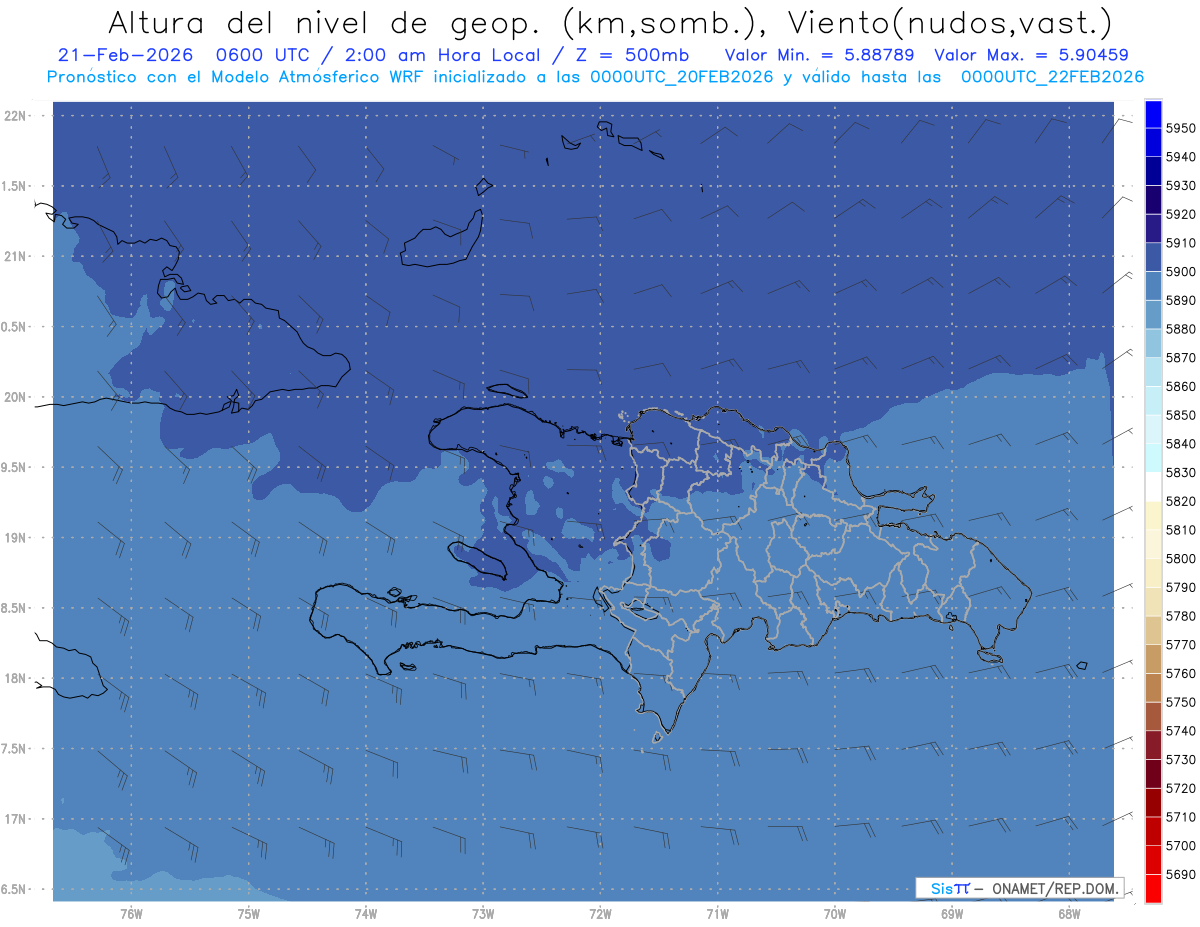Click the 5760 legend value
The width and height of the screenshot is (1200, 927).
point(1180,673)
